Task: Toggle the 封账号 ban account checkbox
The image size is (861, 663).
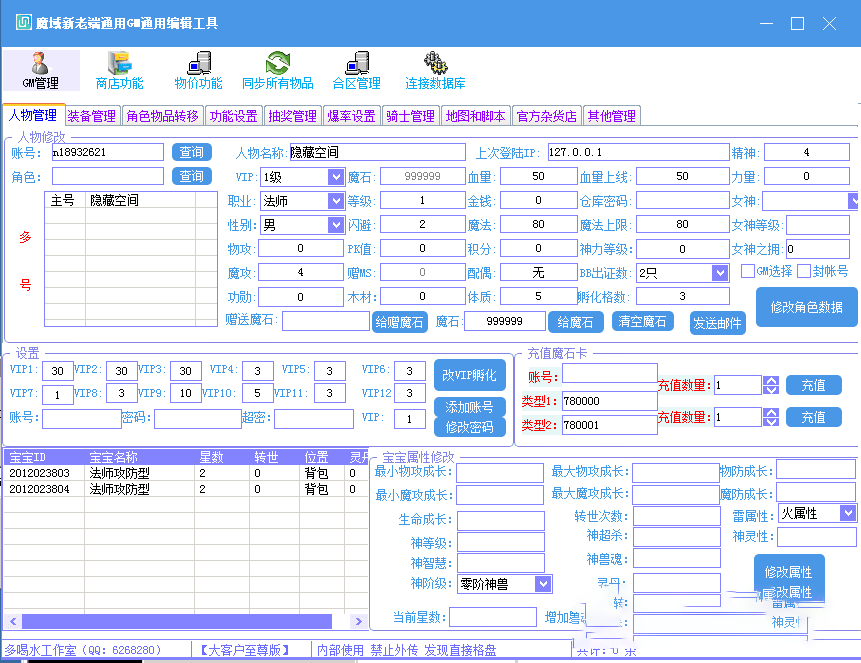Action: click(x=803, y=271)
